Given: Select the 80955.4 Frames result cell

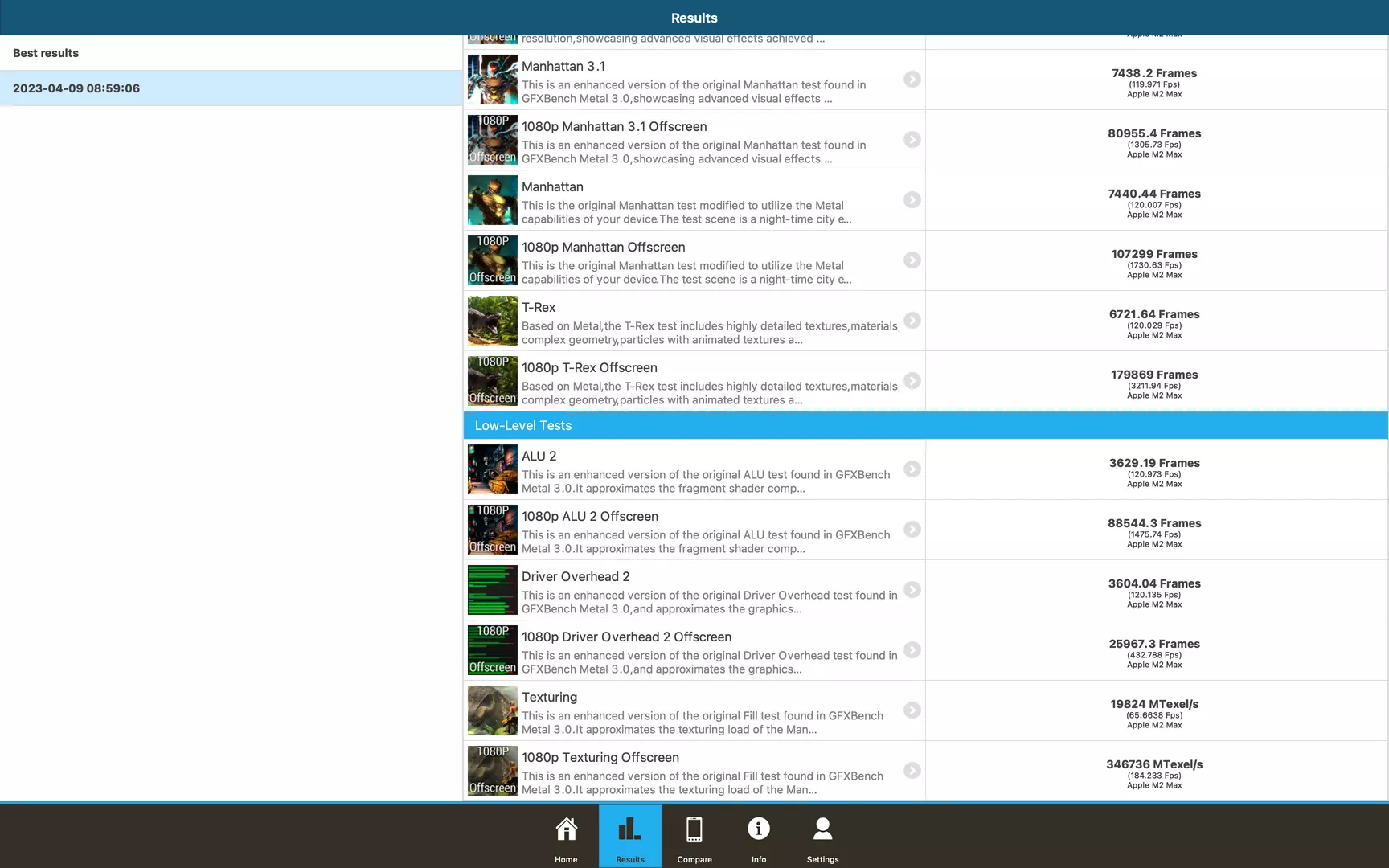Looking at the screenshot, I should (1154, 141).
